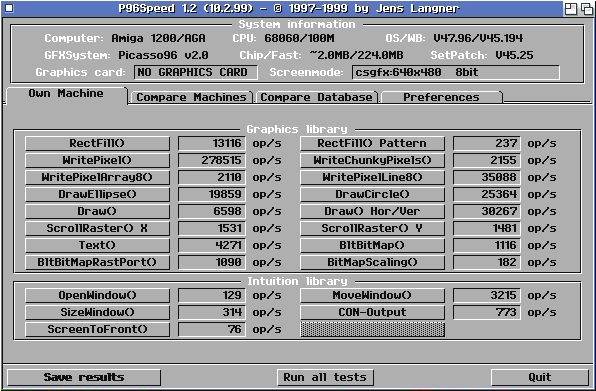
Task: Click the MoveWindow() result 3215
Action: tap(487, 295)
